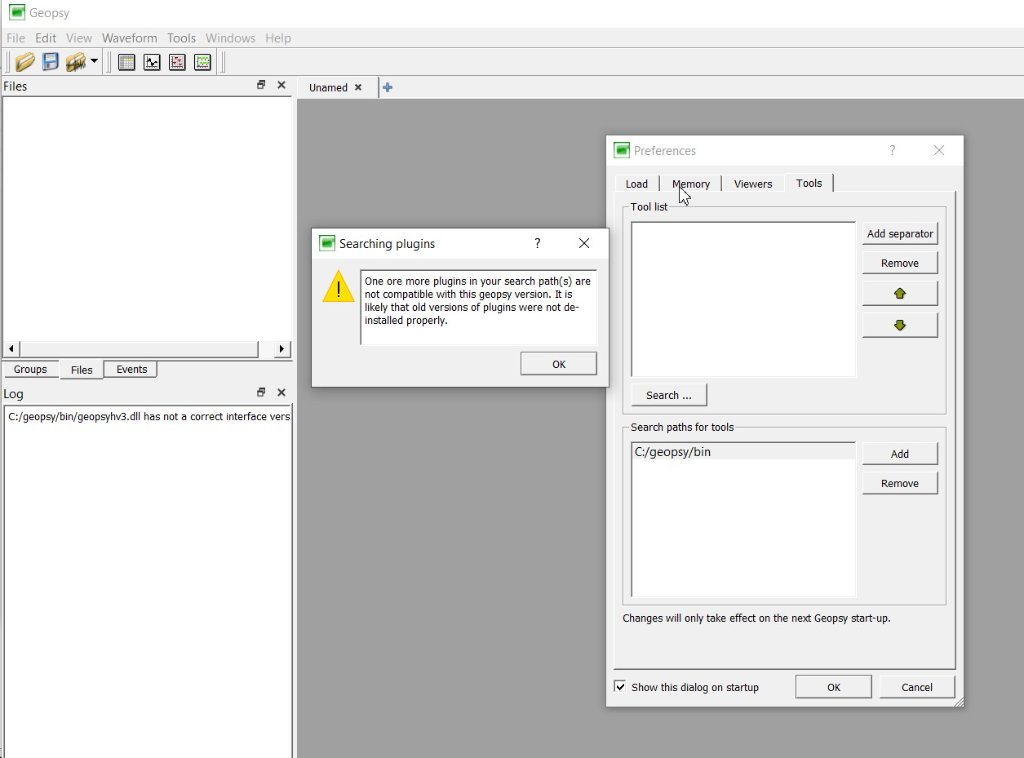This screenshot has width=1024, height=758.
Task: Click the save floppy disk icon
Action: pyautogui.click(x=50, y=62)
